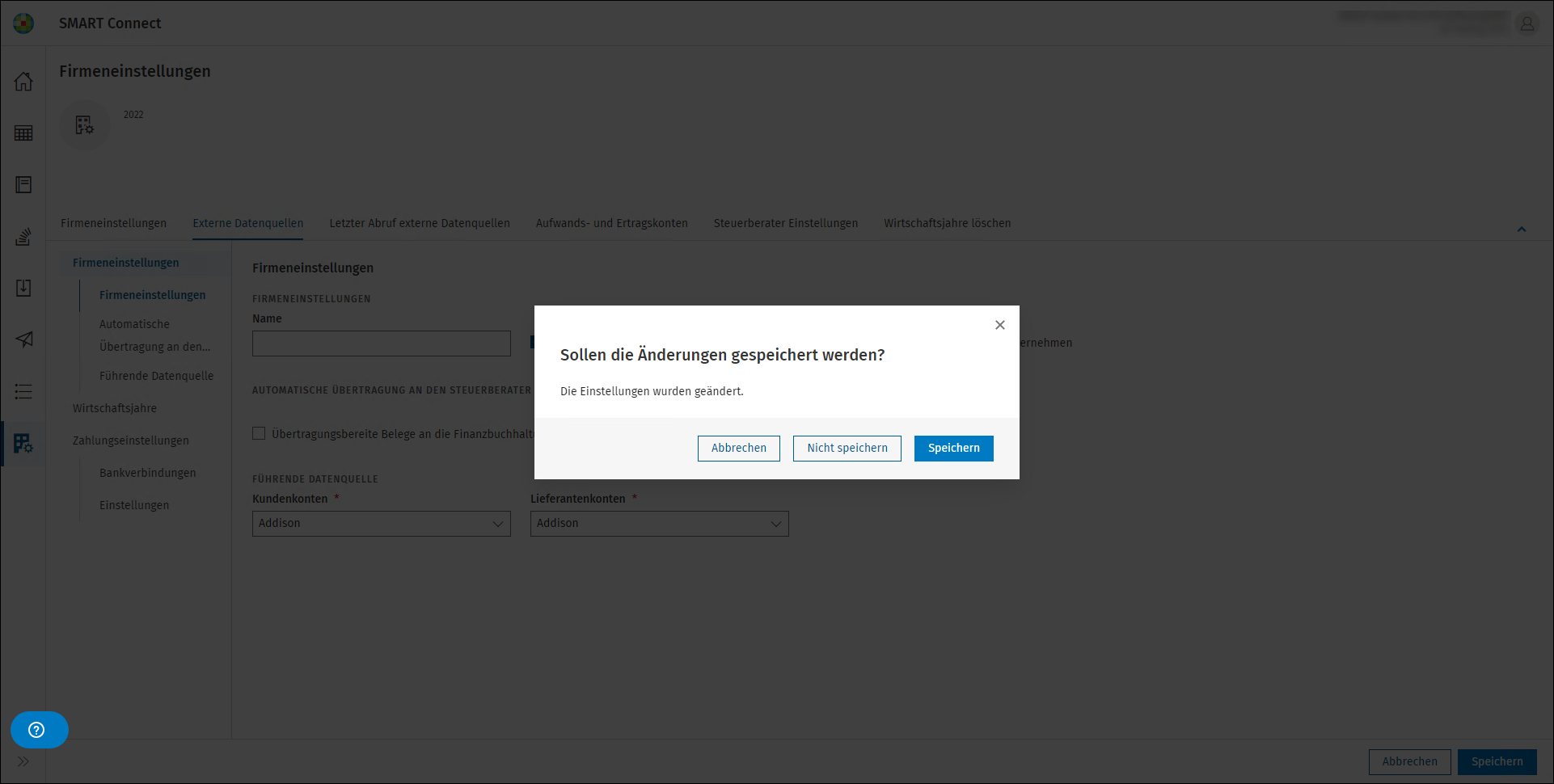1554x784 pixels.
Task: Select Automatische Übertragung an den... item
Action: click(155, 335)
